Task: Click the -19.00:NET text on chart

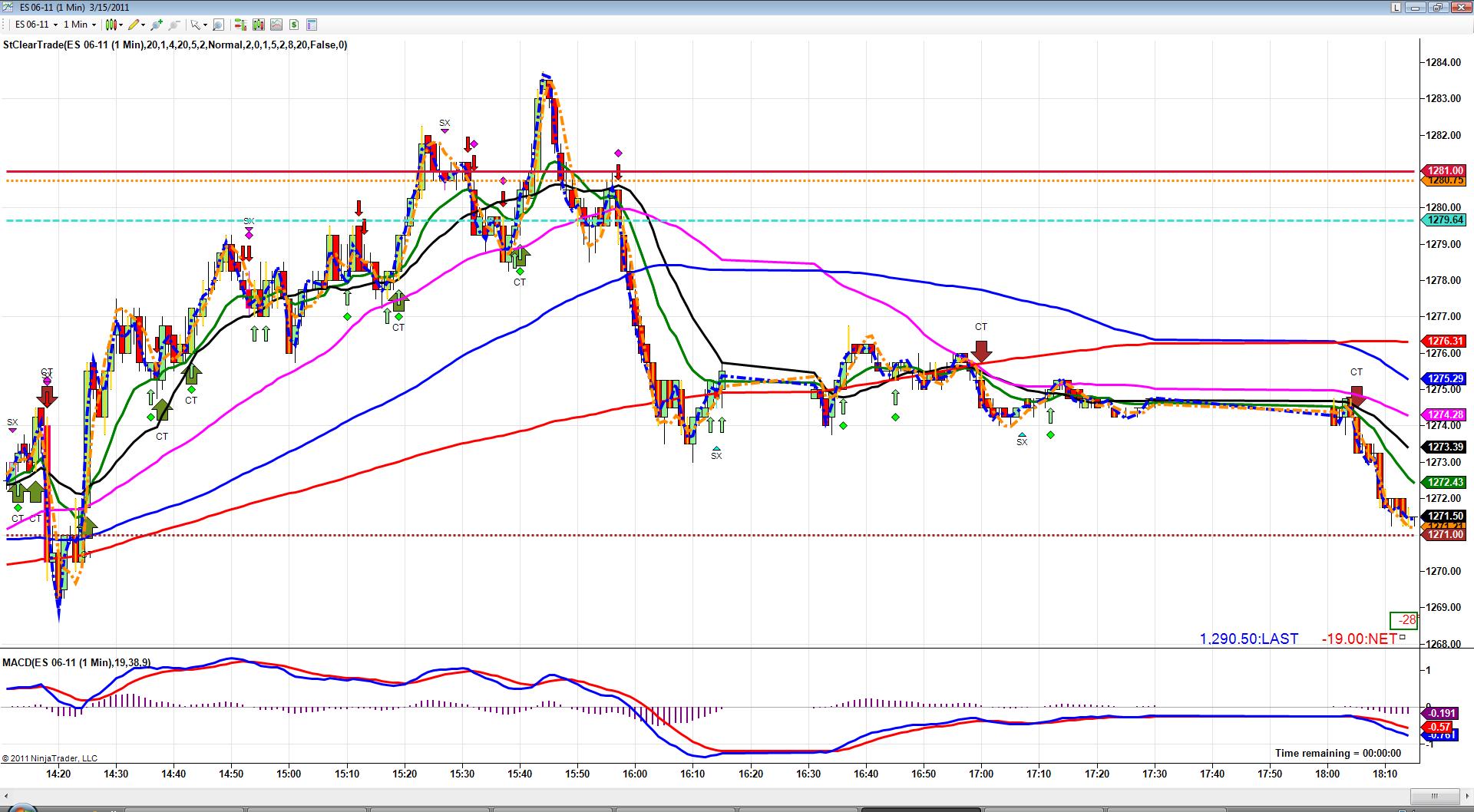Action: 1360,639
